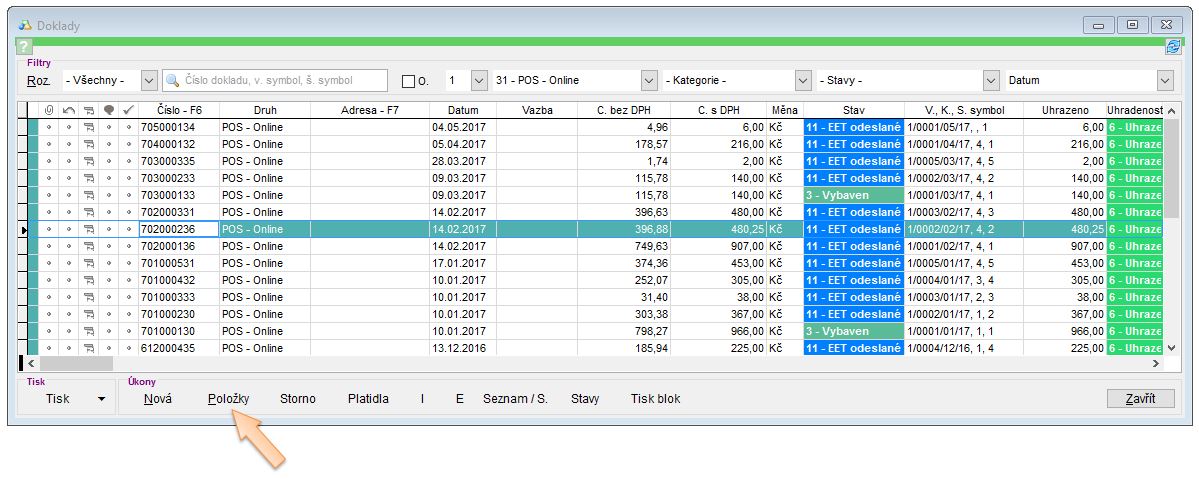Expand the '- Všechny -' dropdown
Image resolution: width=1199 pixels, height=484 pixels.
point(149,81)
